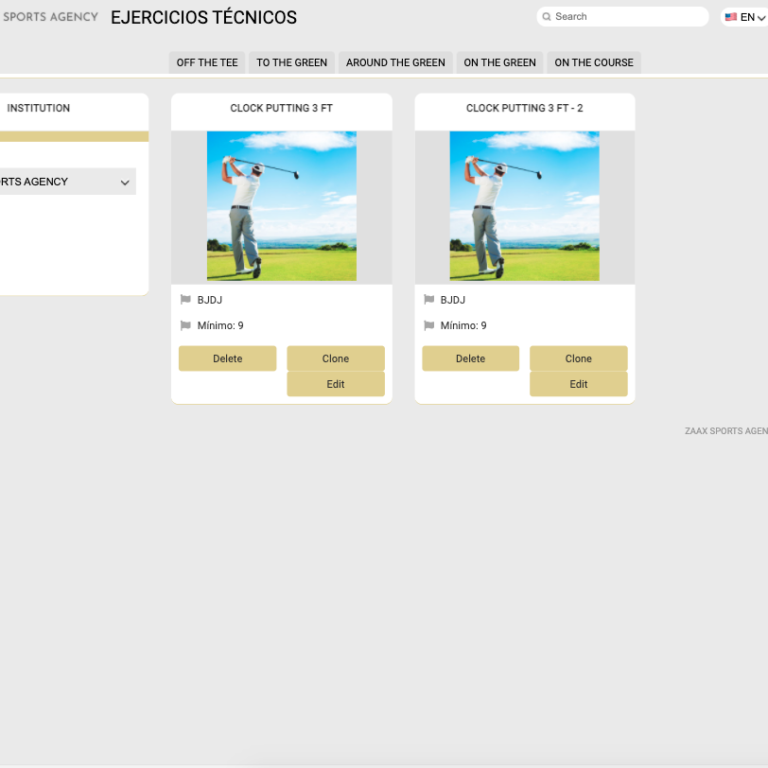Delete the Clock Putting 3 FT exercise
This screenshot has height=768, width=768.
[227, 359]
